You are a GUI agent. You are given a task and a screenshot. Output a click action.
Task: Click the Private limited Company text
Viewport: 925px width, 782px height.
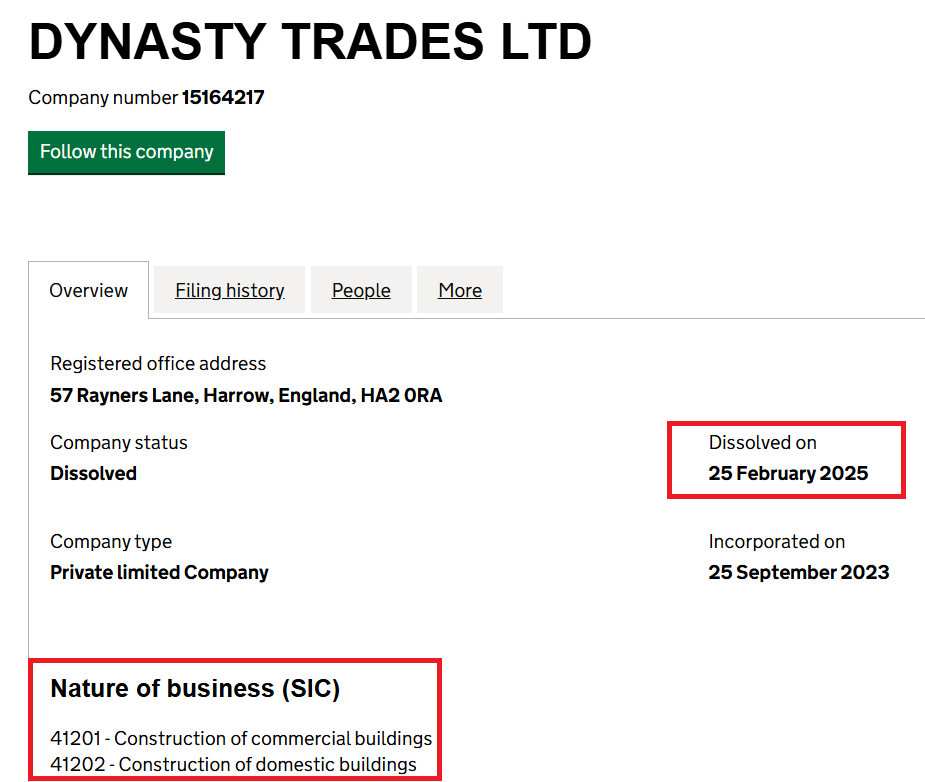point(159,573)
